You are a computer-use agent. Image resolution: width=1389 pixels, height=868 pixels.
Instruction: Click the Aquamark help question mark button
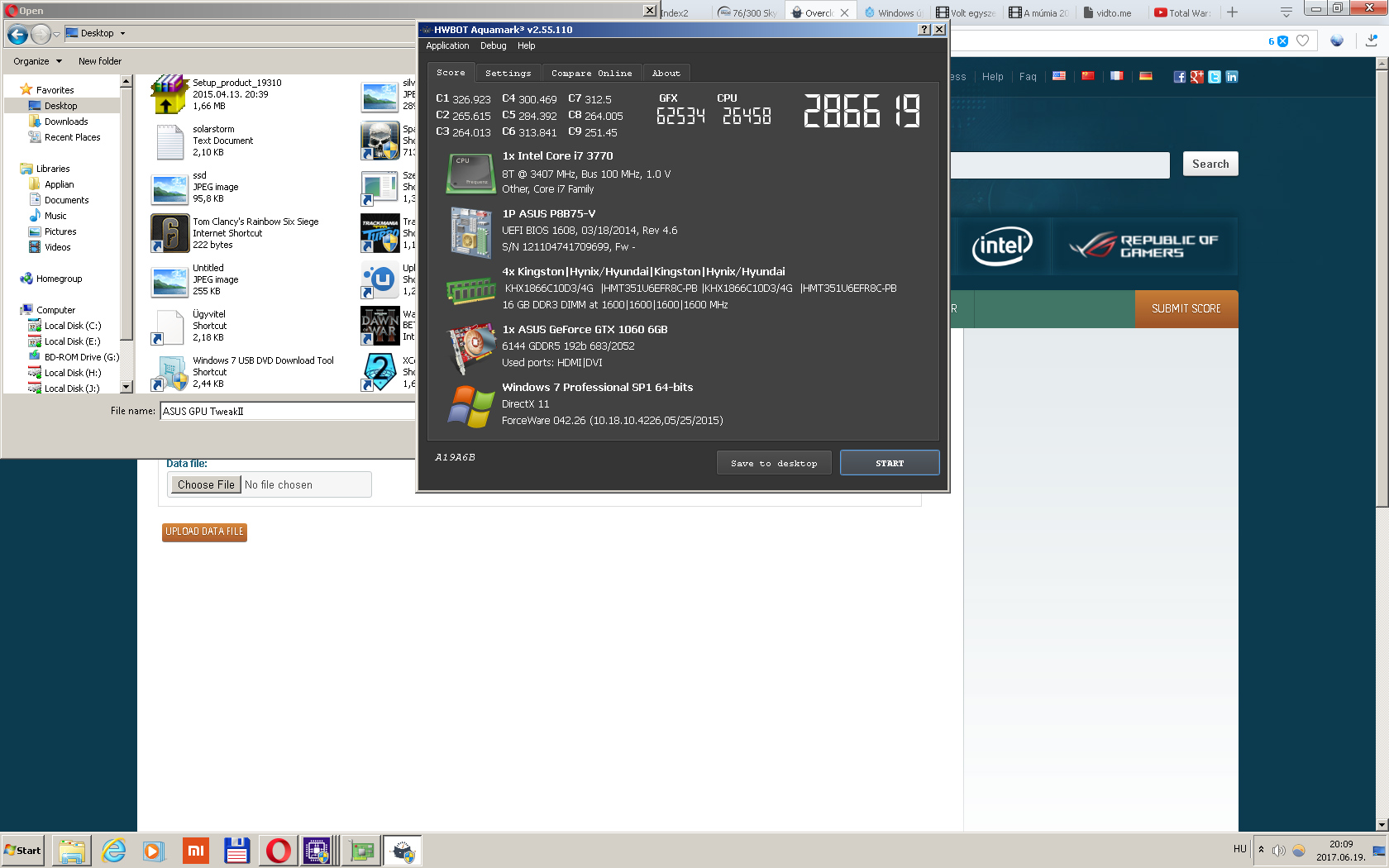(x=924, y=30)
